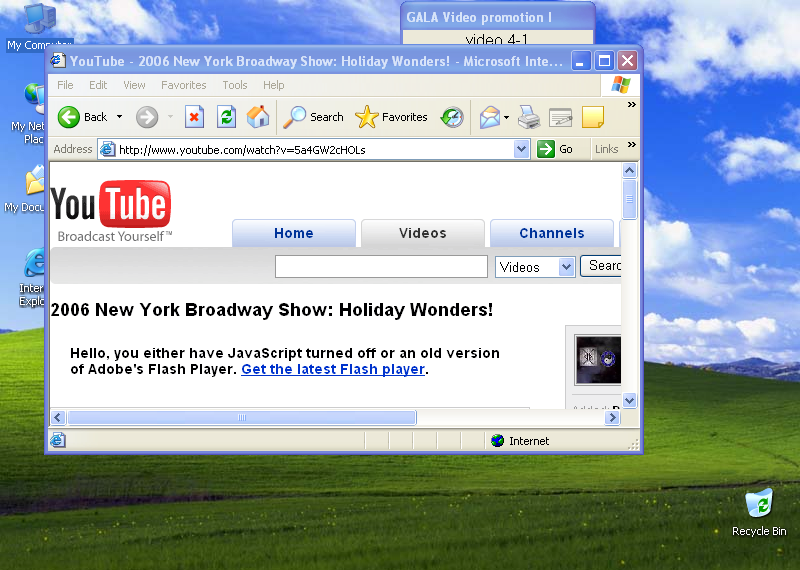Viewport: 800px width, 570px height.
Task: Click the address bar URL field
Action: coord(315,150)
